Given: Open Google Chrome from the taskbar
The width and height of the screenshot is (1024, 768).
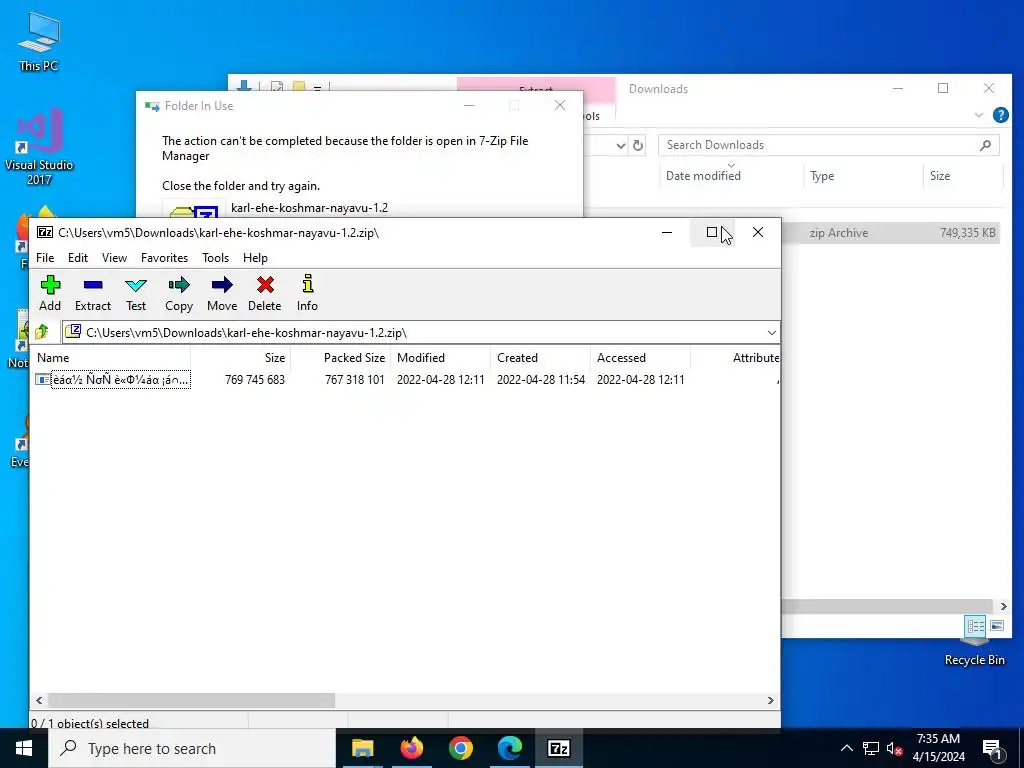Looking at the screenshot, I should (460, 748).
